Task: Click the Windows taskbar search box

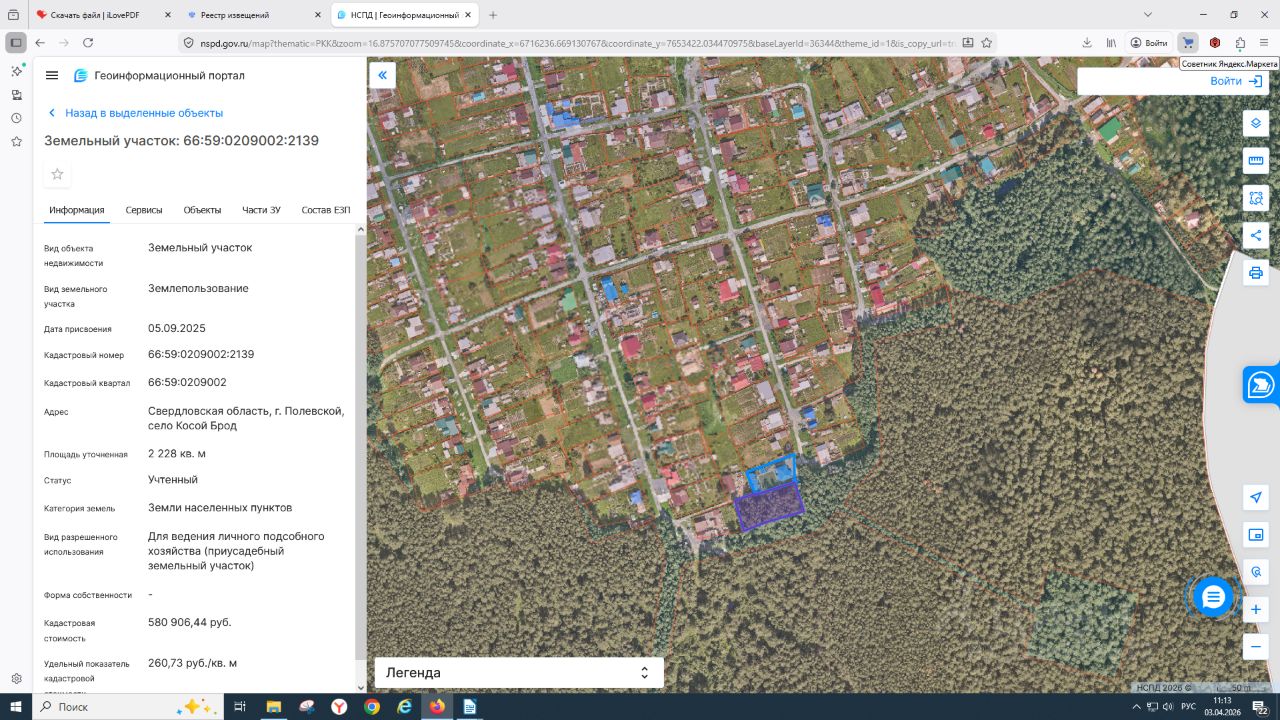Action: [x=127, y=707]
